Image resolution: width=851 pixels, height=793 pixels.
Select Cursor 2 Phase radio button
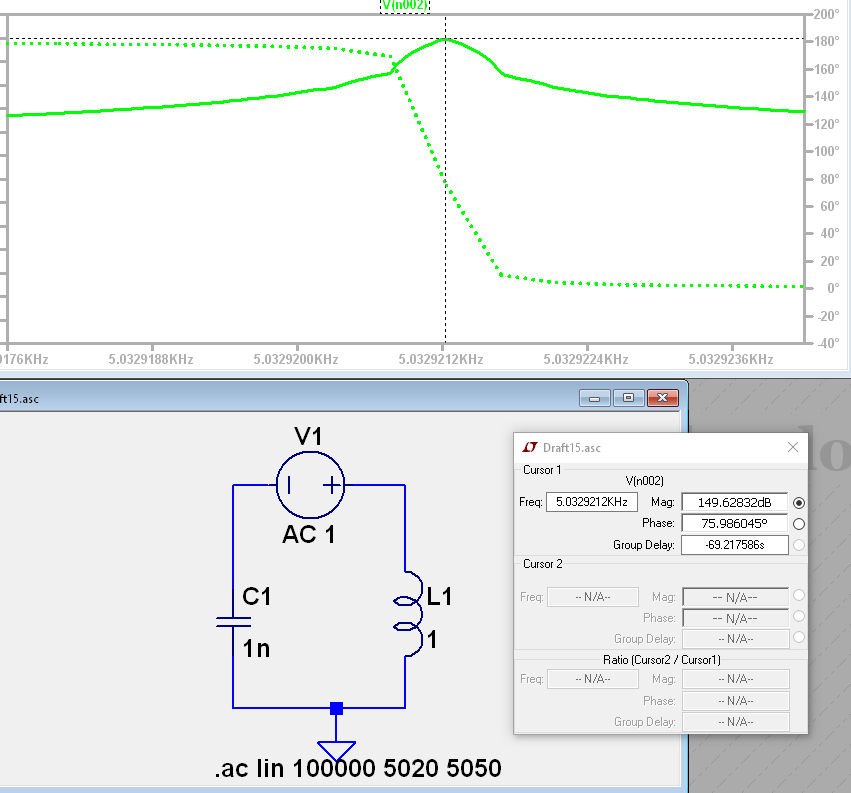point(798,616)
